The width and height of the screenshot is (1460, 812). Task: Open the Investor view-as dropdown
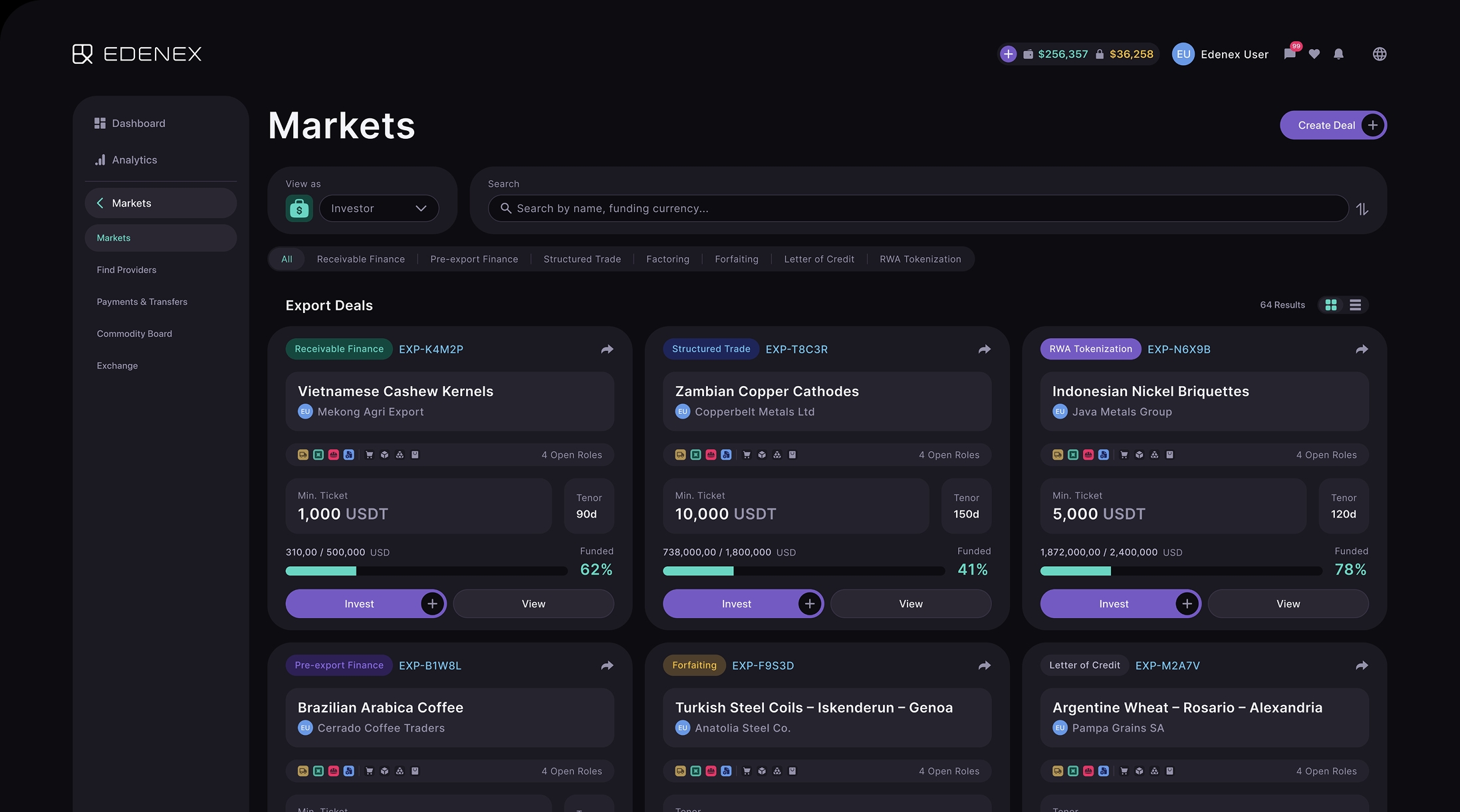click(379, 209)
